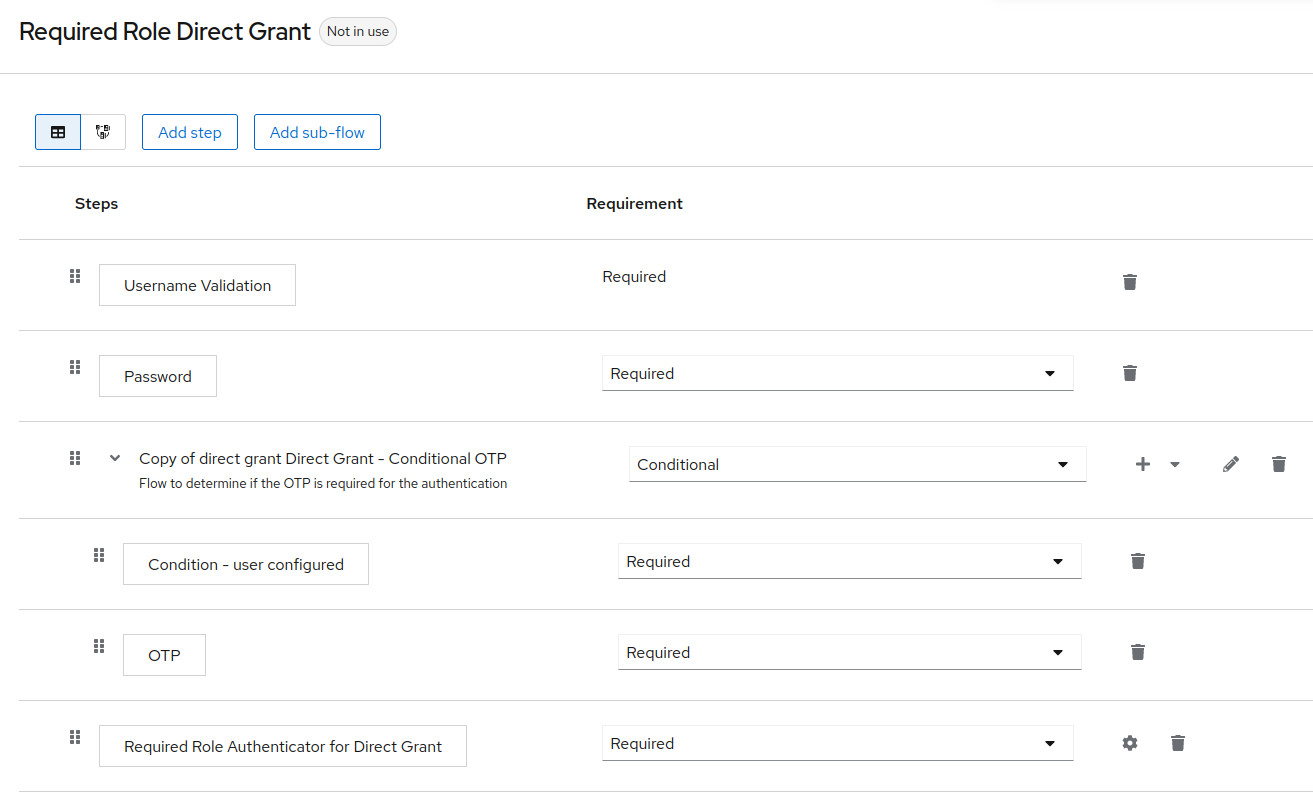This screenshot has height=806, width=1313.
Task: Click the Add sub-flow button
Action: (317, 132)
